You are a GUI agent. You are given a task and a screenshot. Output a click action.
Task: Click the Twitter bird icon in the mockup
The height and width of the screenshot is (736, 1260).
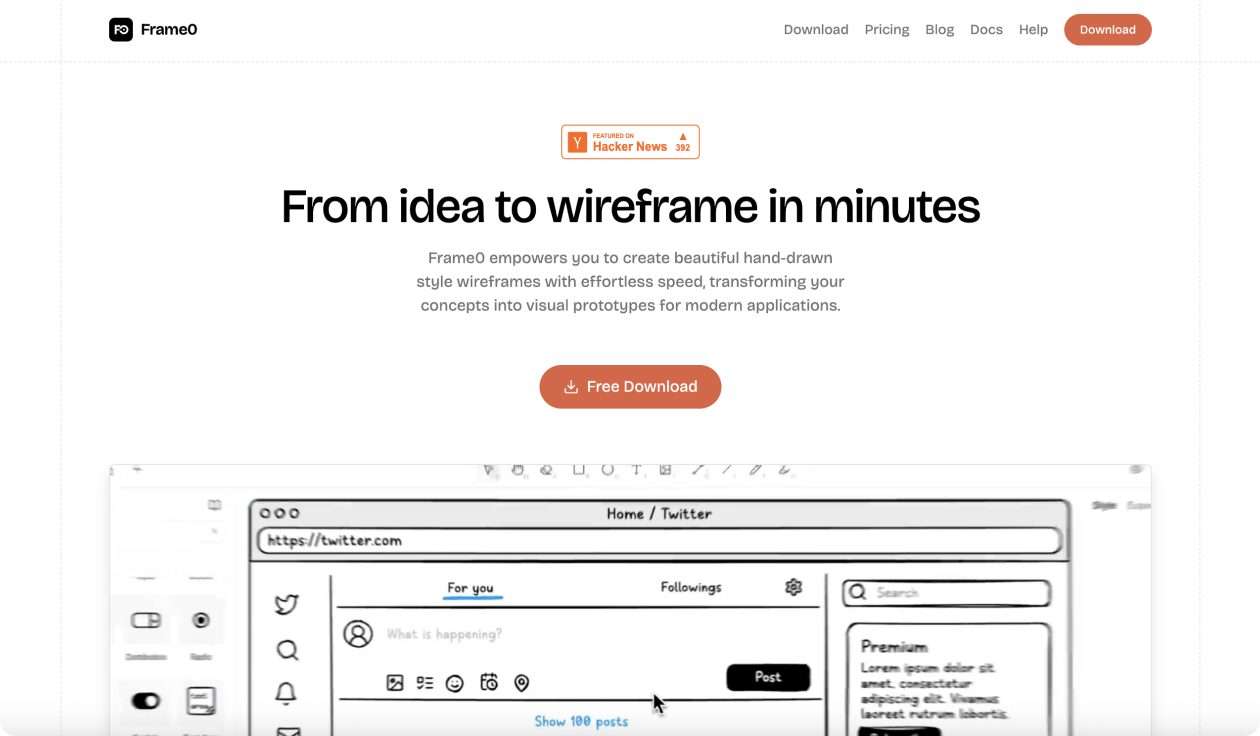pos(287,603)
